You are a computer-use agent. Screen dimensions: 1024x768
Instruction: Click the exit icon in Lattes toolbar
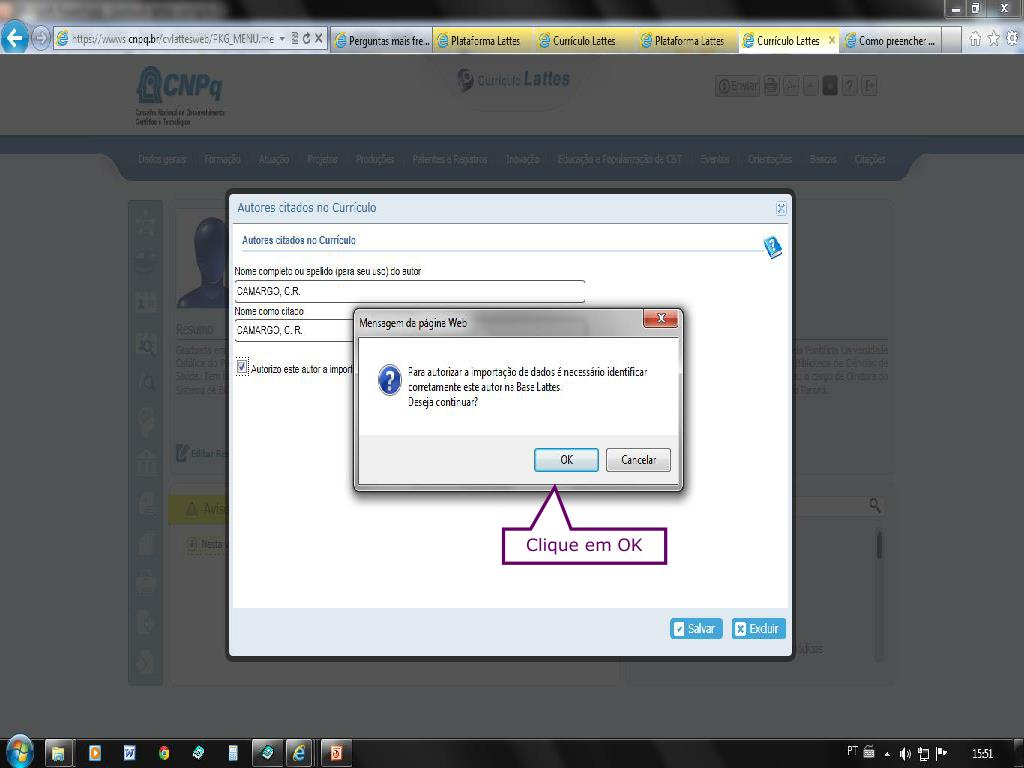pyautogui.click(x=869, y=86)
